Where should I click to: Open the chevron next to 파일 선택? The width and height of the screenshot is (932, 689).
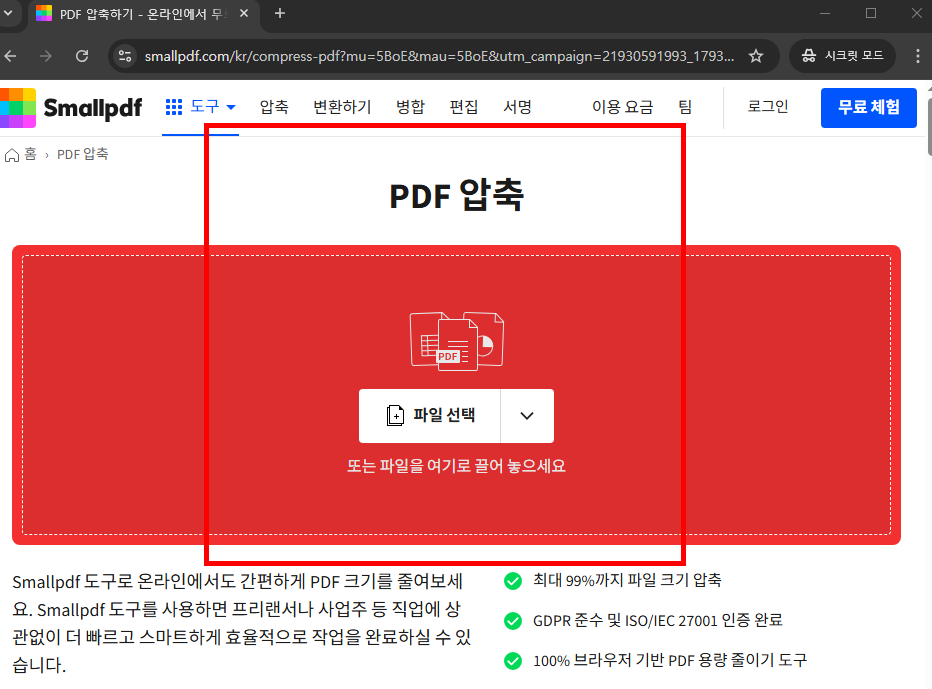click(x=527, y=416)
